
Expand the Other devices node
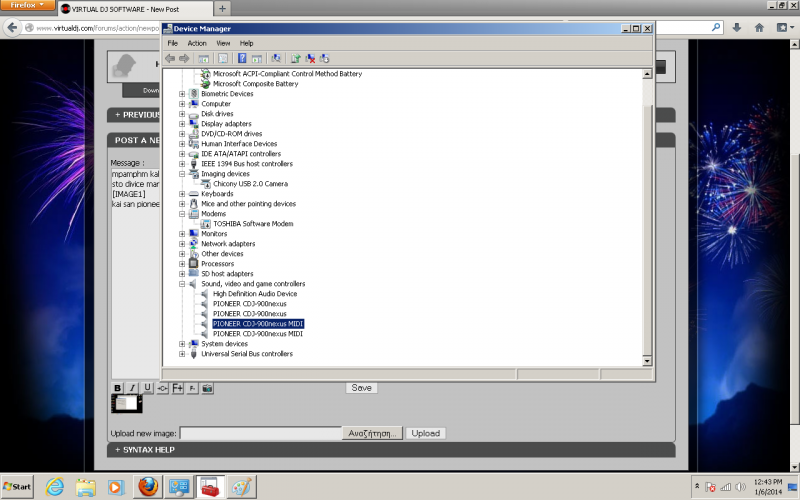click(182, 254)
